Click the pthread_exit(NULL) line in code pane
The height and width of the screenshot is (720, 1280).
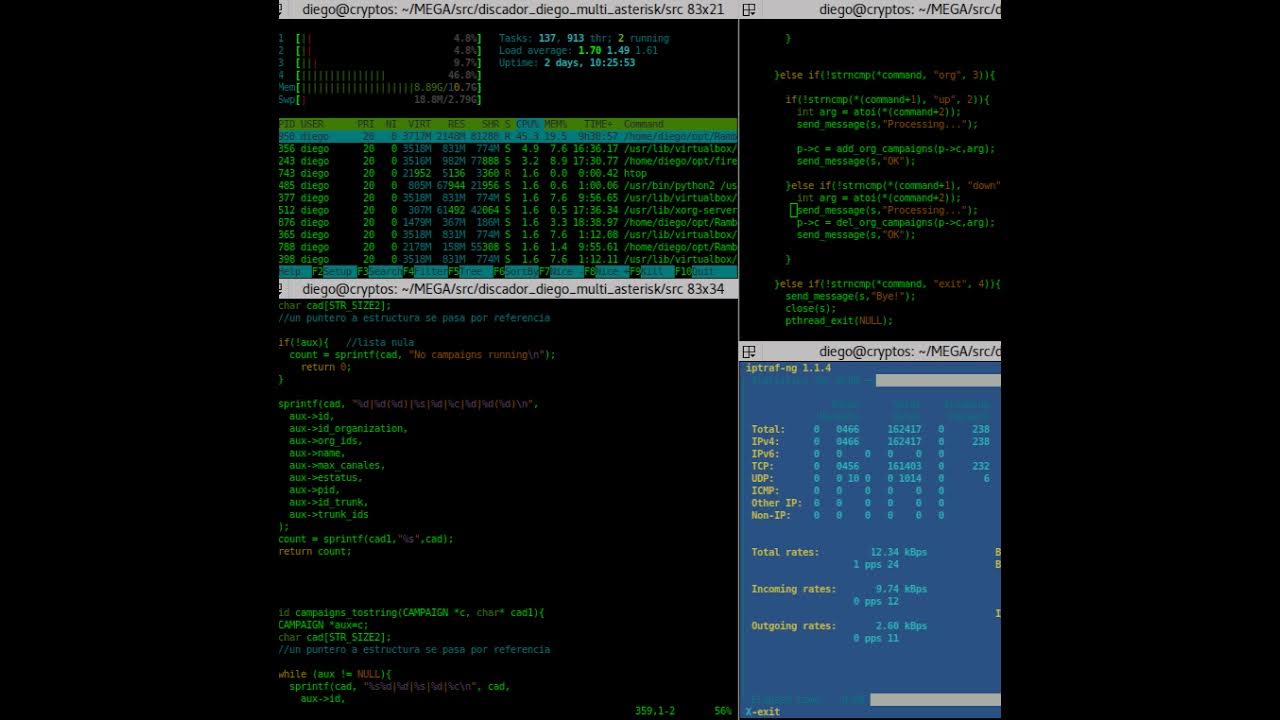point(839,321)
